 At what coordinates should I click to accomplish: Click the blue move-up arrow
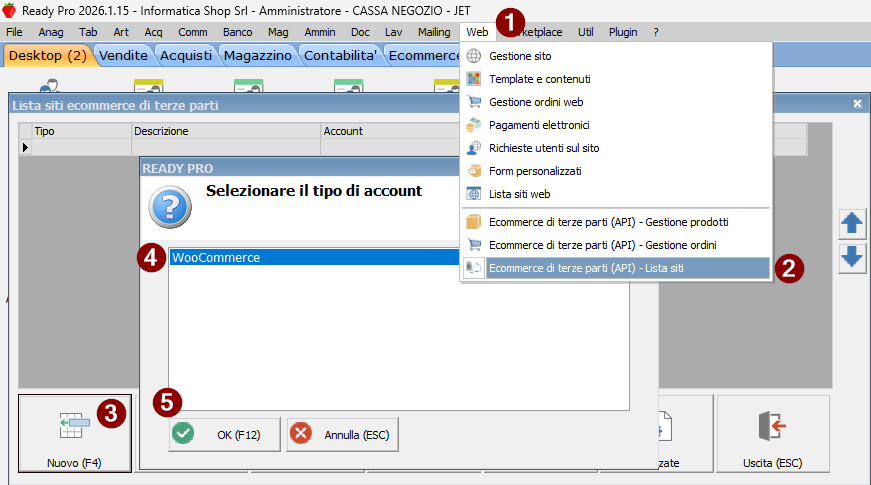852,222
